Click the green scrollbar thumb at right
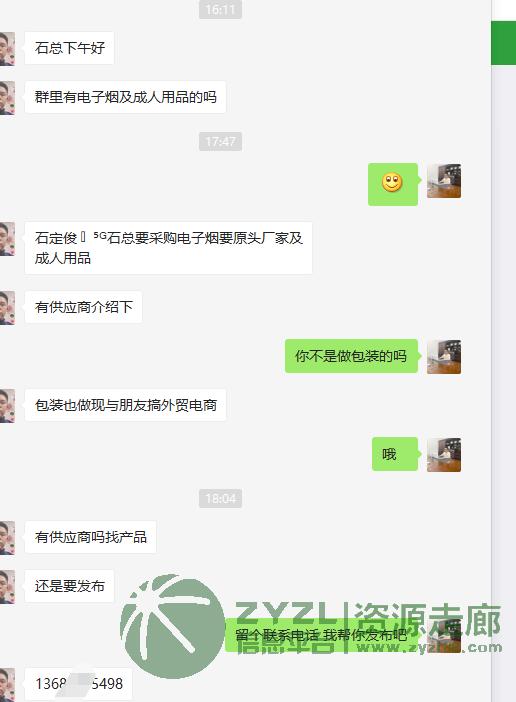Viewport: 516px width, 702px height. click(503, 43)
